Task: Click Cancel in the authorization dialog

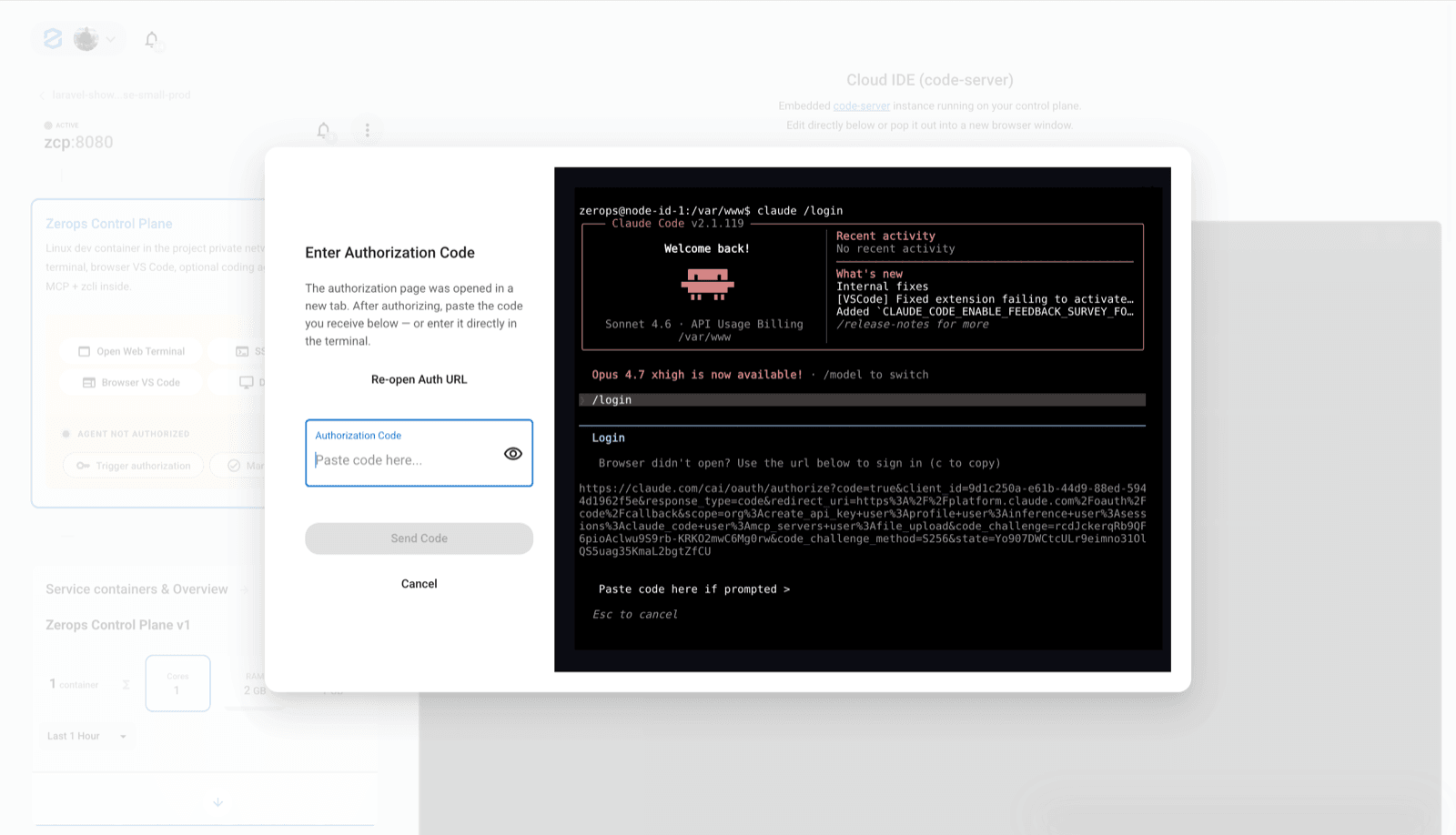Action: click(x=419, y=584)
